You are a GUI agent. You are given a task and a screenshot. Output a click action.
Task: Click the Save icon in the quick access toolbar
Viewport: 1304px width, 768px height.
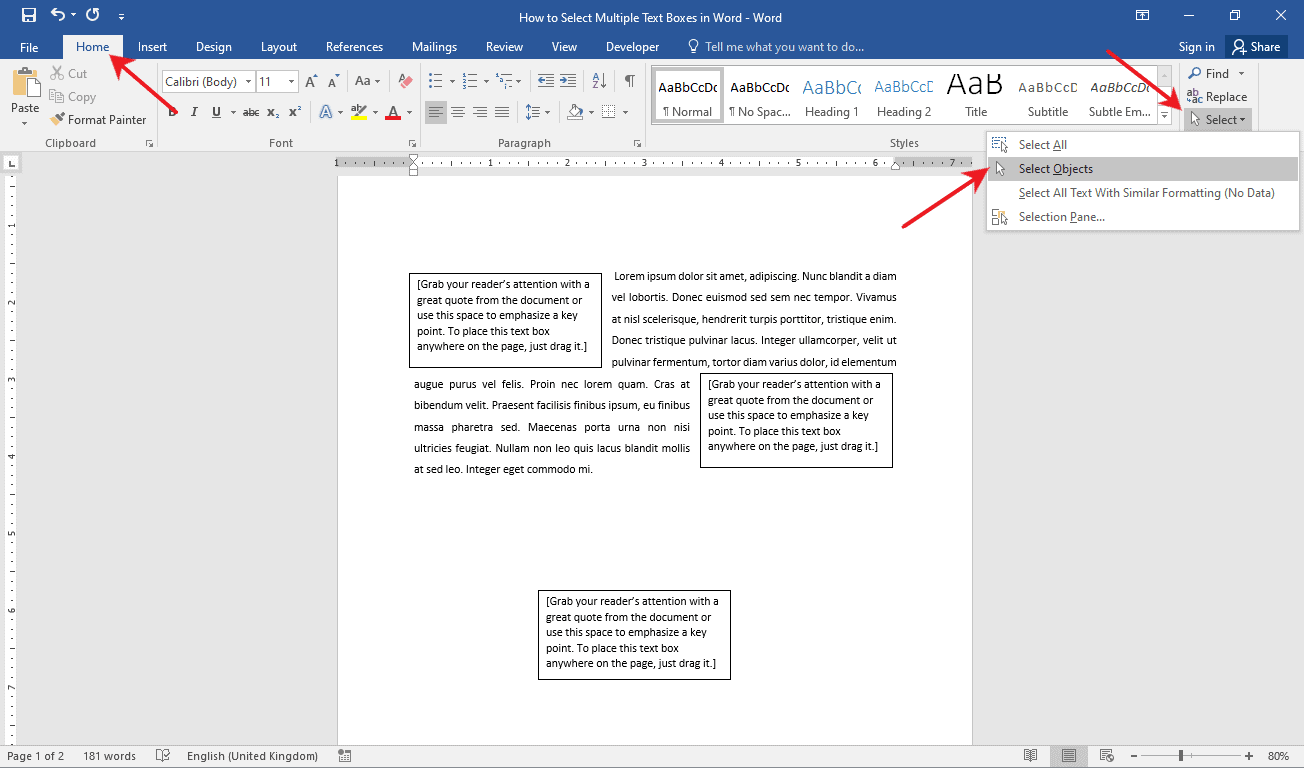coord(29,16)
